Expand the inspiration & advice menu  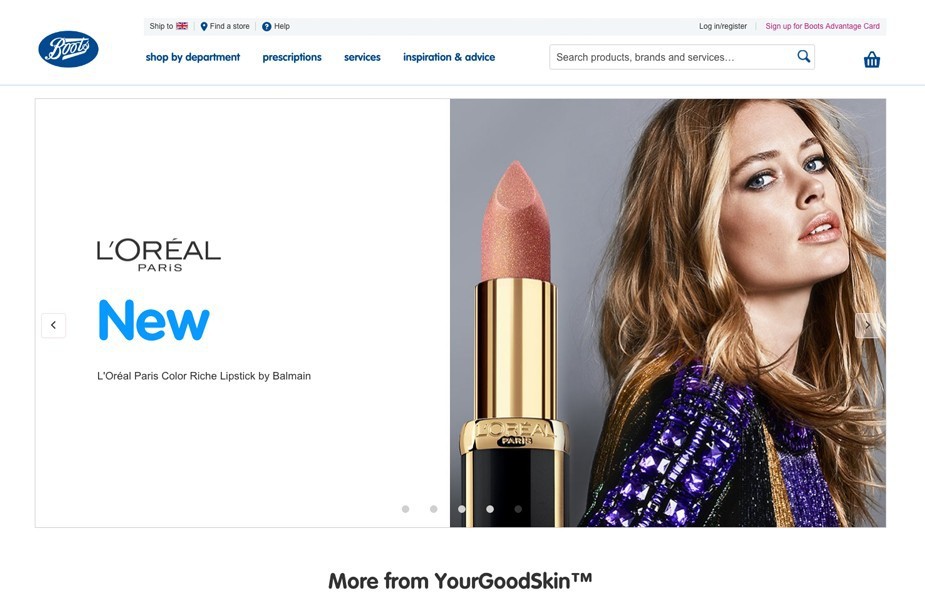pyautogui.click(x=449, y=57)
